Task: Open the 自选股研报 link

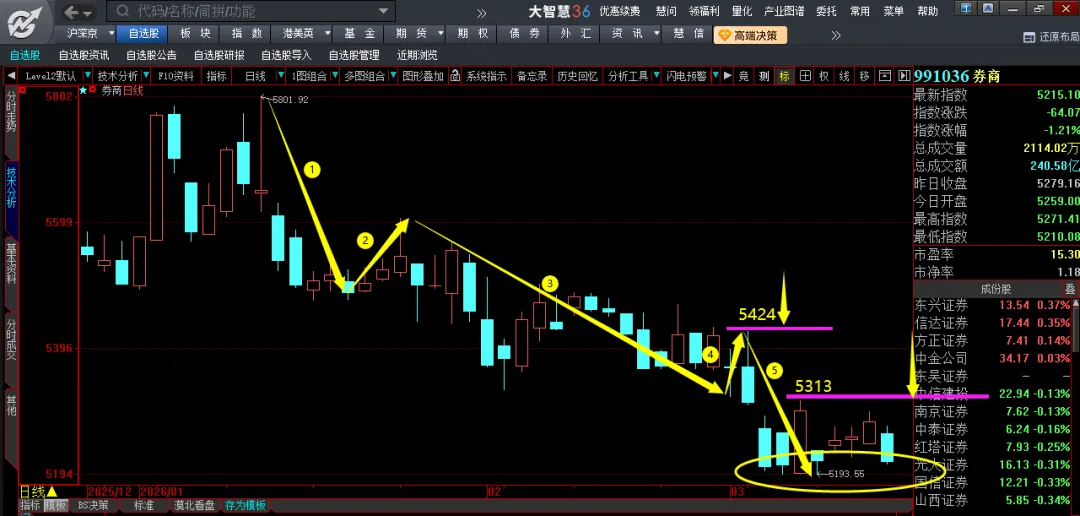Action: point(218,55)
